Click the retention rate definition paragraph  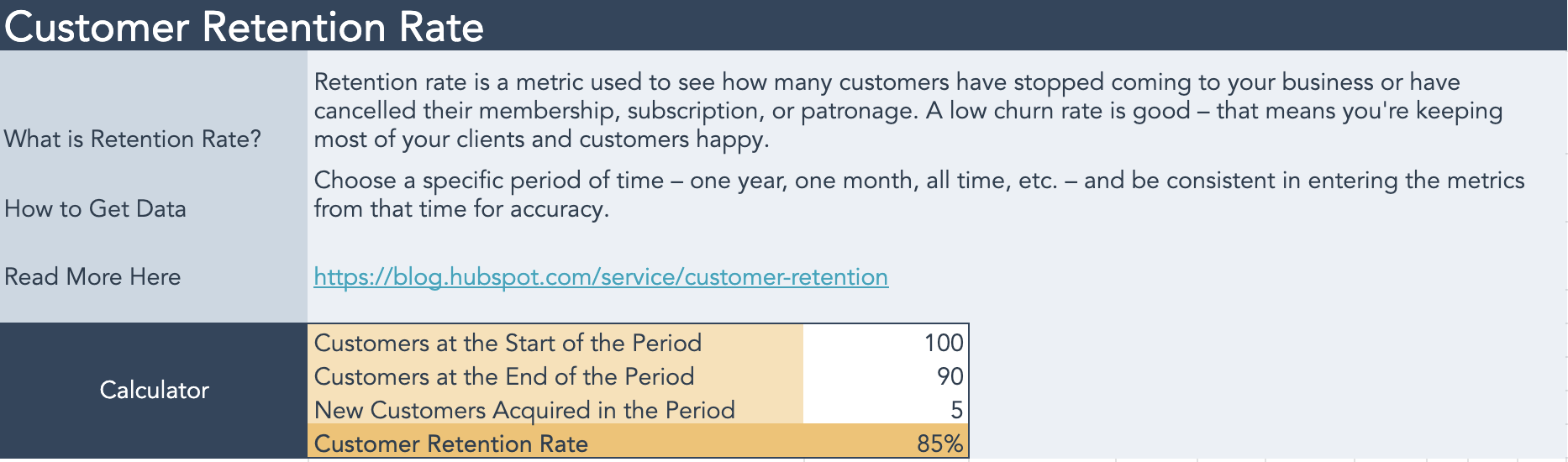pyautogui.click(x=908, y=110)
